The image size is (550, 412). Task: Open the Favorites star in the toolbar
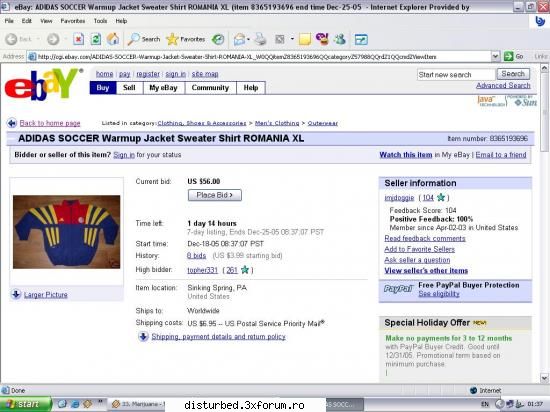tap(172, 39)
